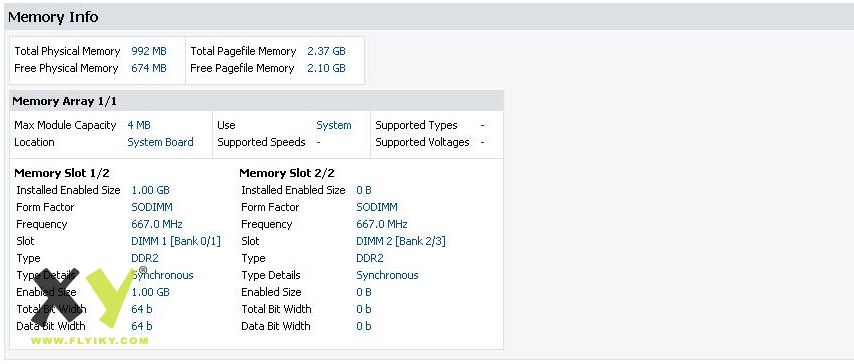The image size is (854, 364).
Task: Select DIMM 1 [Bank 0/1] slot value
Action: click(x=176, y=241)
